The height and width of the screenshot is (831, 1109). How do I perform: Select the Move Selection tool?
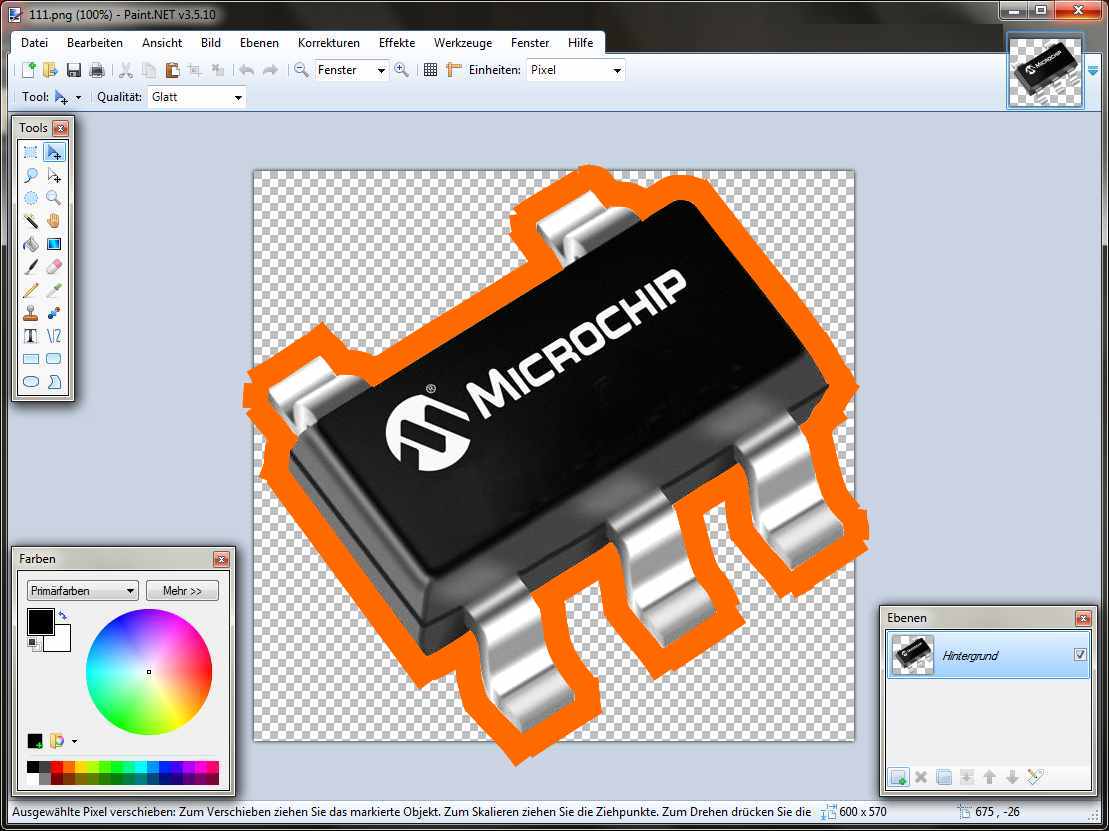pyautogui.click(x=54, y=175)
